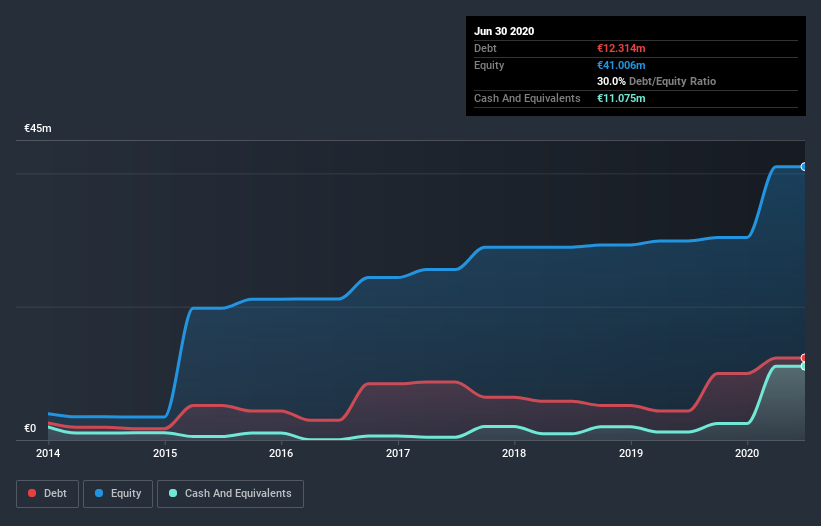Click the red Debt legend dot
Screen dimensions: 821x526
[x=32, y=493]
